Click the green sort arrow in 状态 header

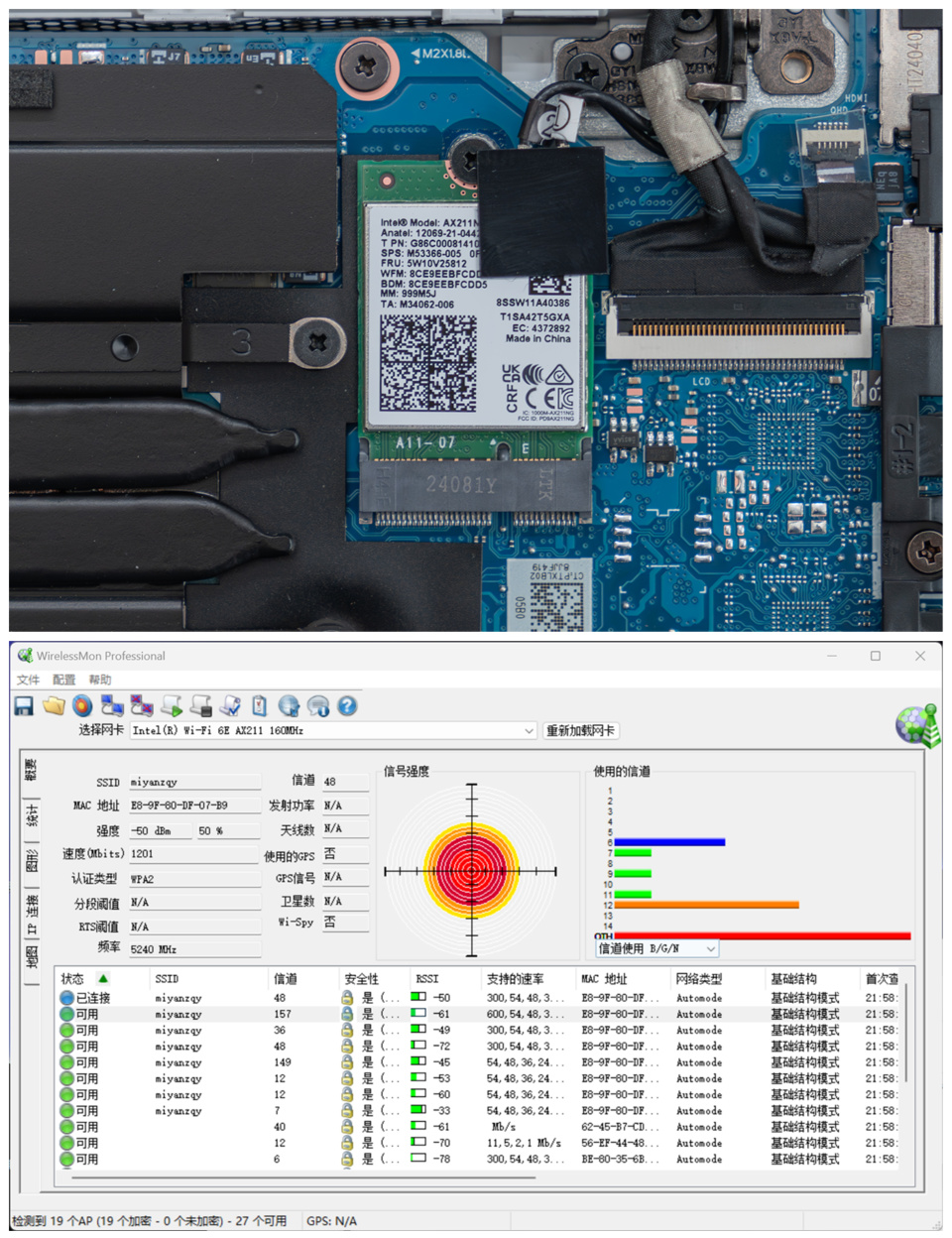103,978
